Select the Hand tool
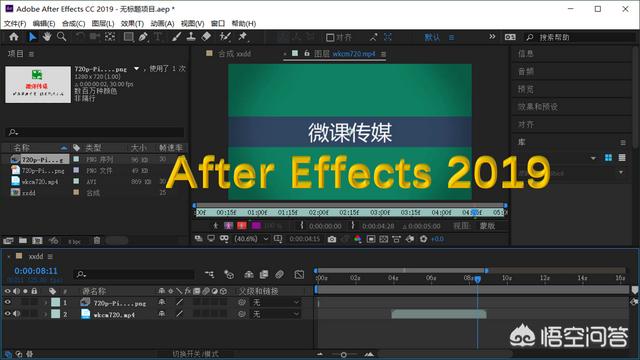Screen dimensions: 640x360 click(47, 37)
